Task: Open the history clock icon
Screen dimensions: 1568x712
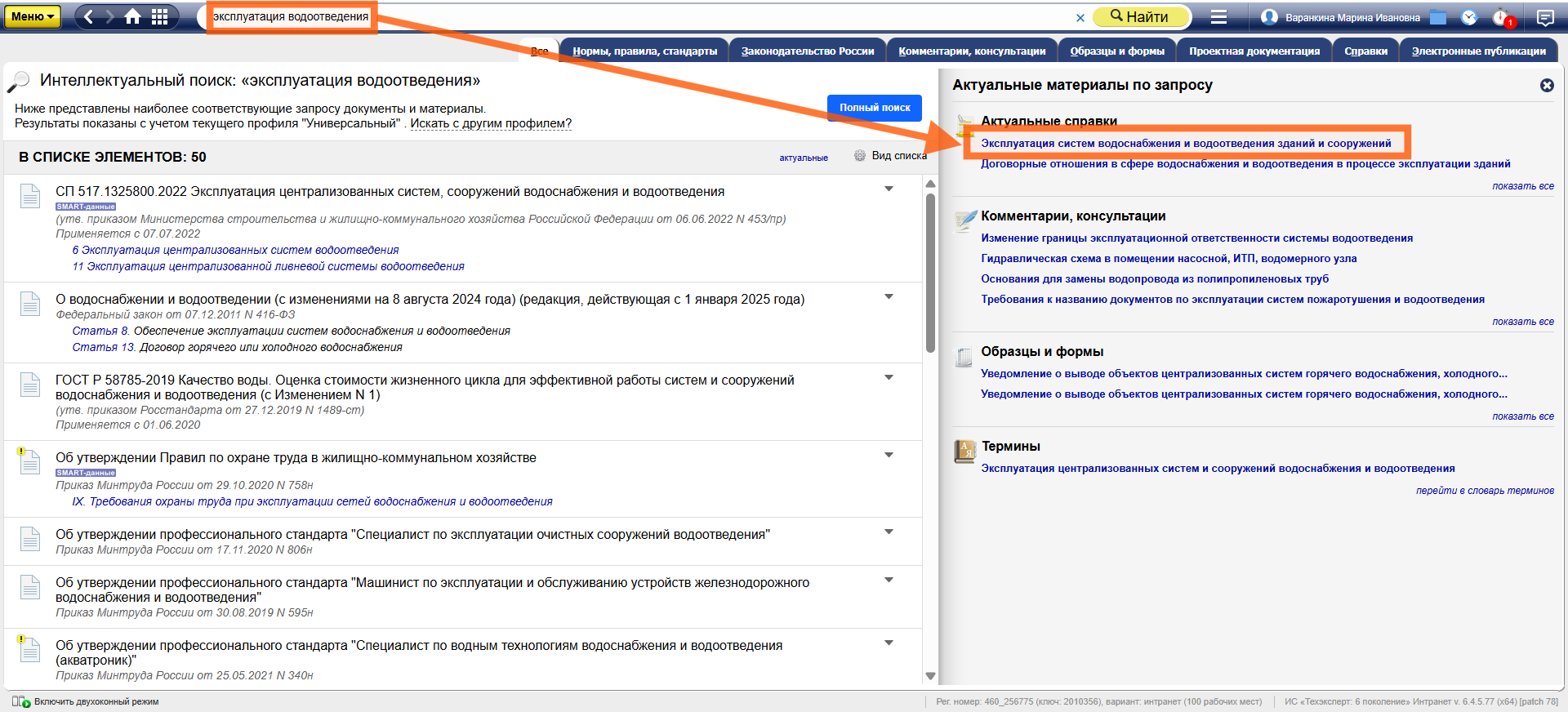Action: pos(1469,17)
